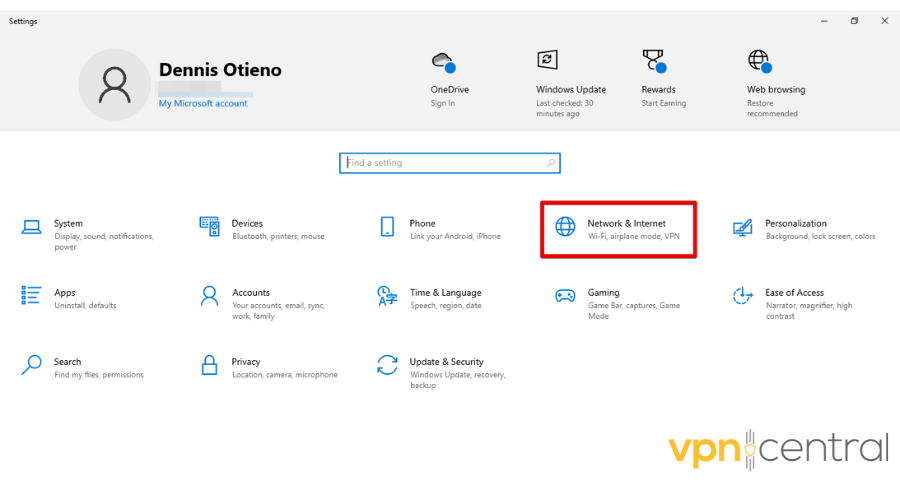
Task: Click the Devices keyboard icon
Action: 209,226
